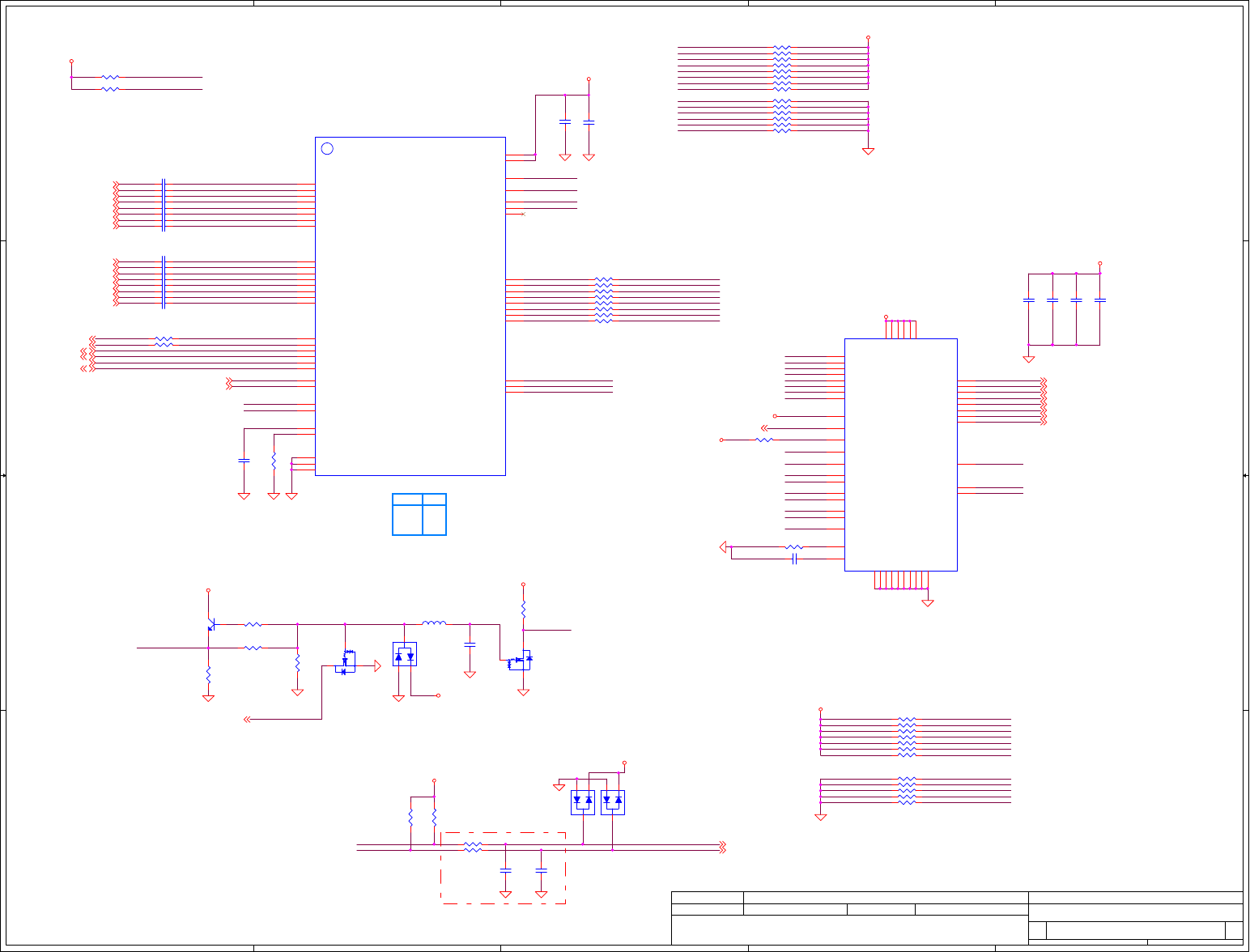This screenshot has width=1250, height=952.
Task: Select the red dashed outline enclosing two capacitors
Action: (x=503, y=868)
